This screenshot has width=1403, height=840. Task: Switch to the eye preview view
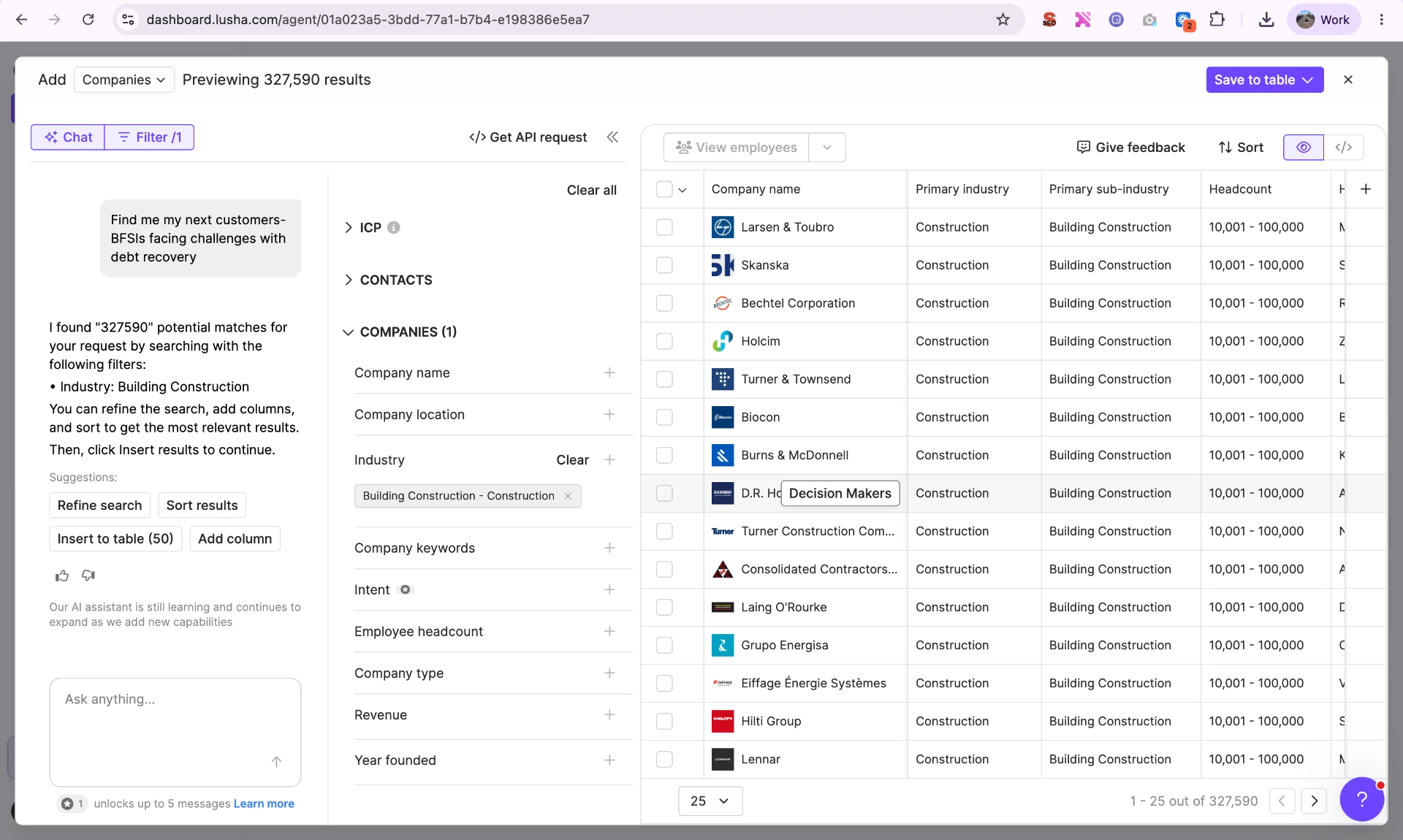(x=1304, y=148)
